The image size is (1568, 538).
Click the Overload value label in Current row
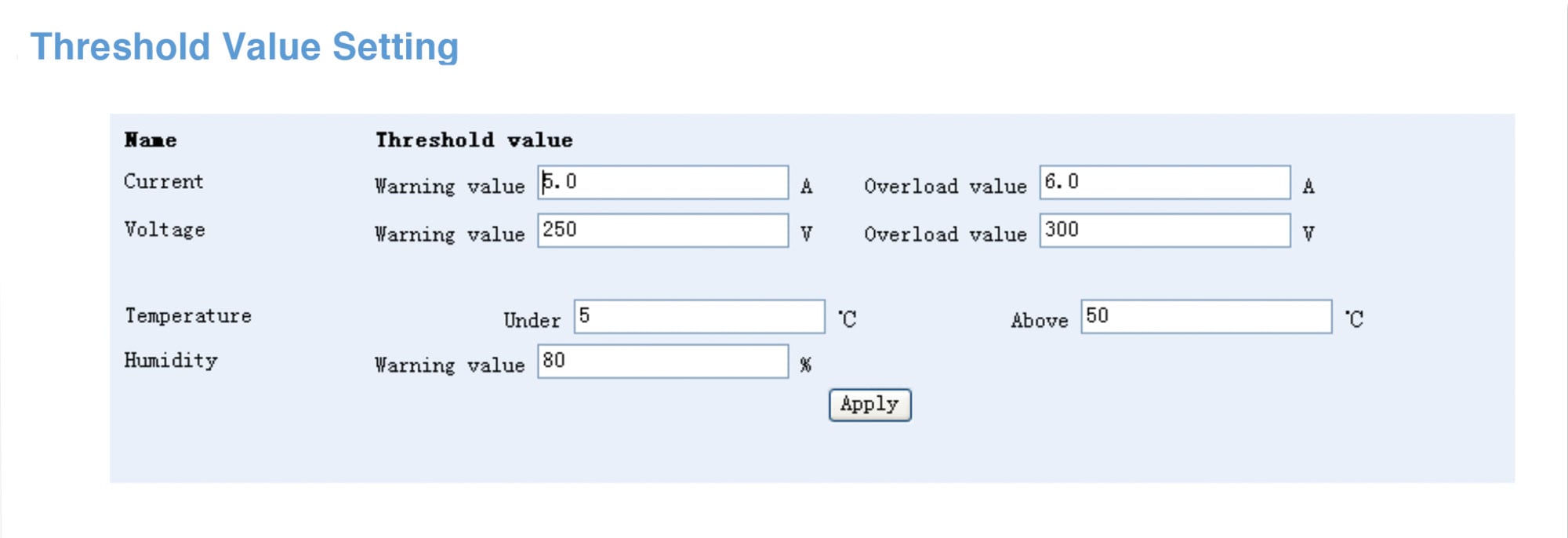pos(945,187)
